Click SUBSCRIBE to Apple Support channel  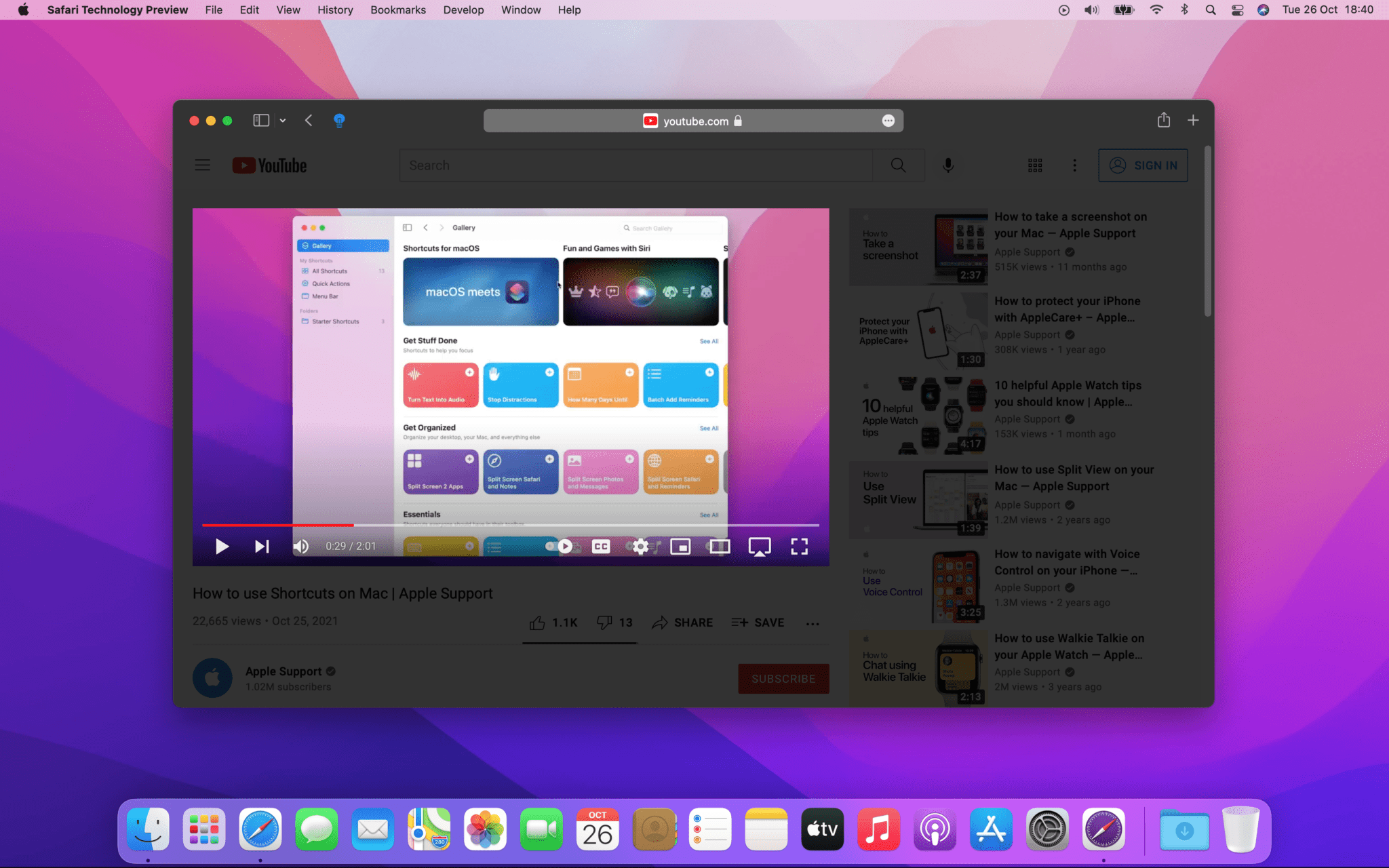pyautogui.click(x=783, y=678)
